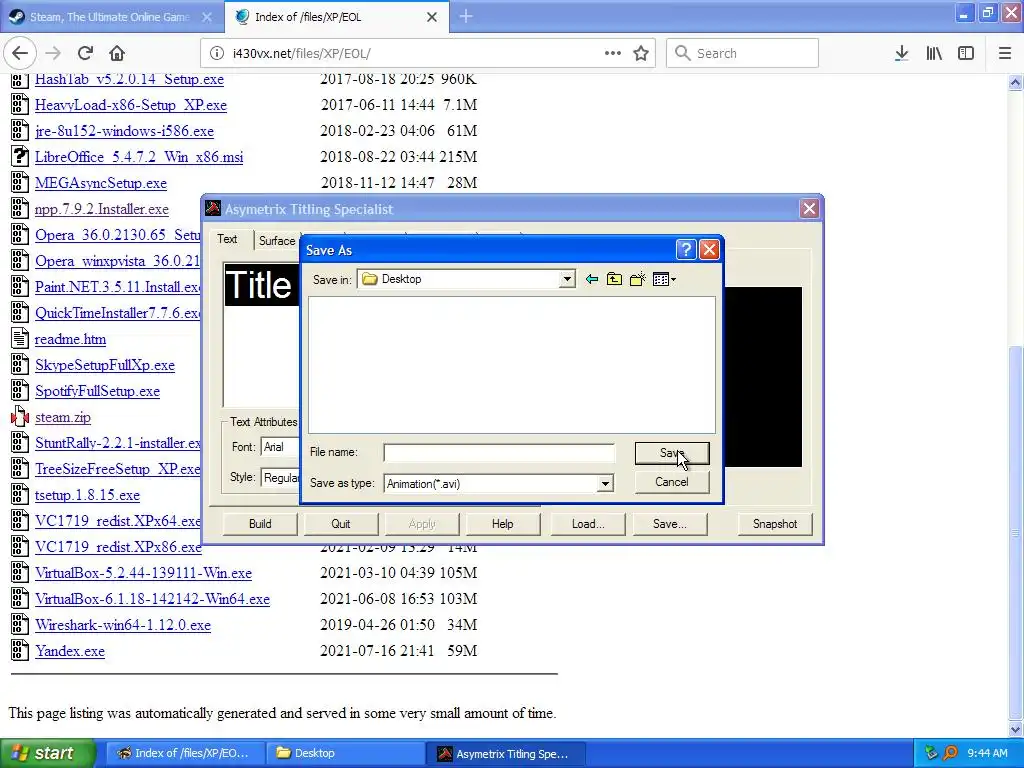1024x768 pixels.
Task: Click the Save... button in Titling Specialist
Action: click(x=669, y=524)
